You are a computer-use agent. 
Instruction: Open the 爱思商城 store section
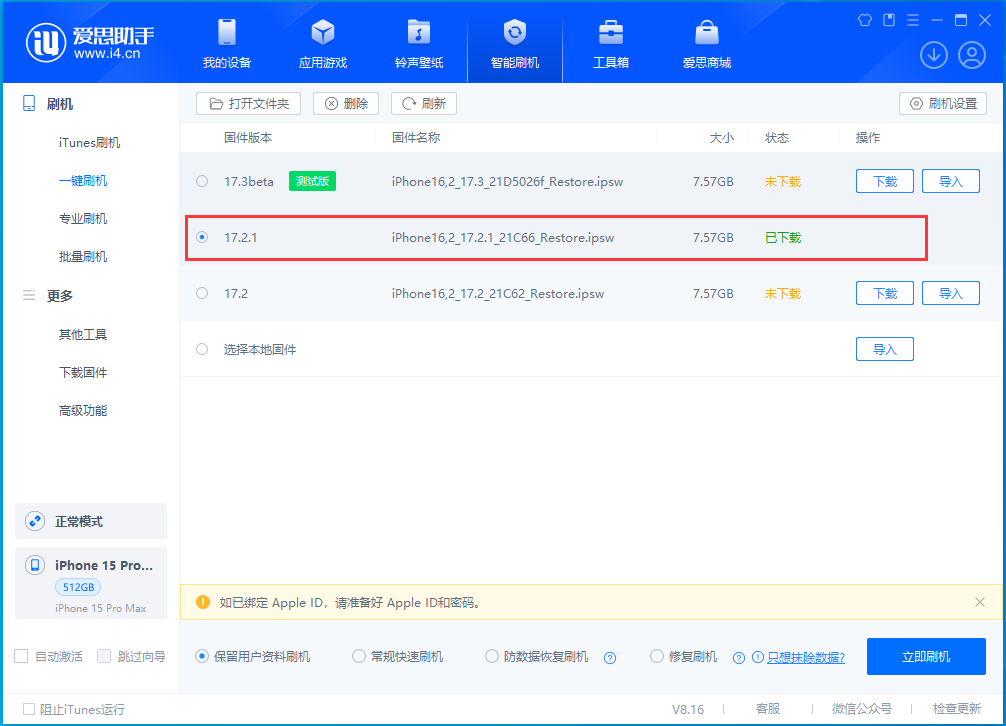706,42
